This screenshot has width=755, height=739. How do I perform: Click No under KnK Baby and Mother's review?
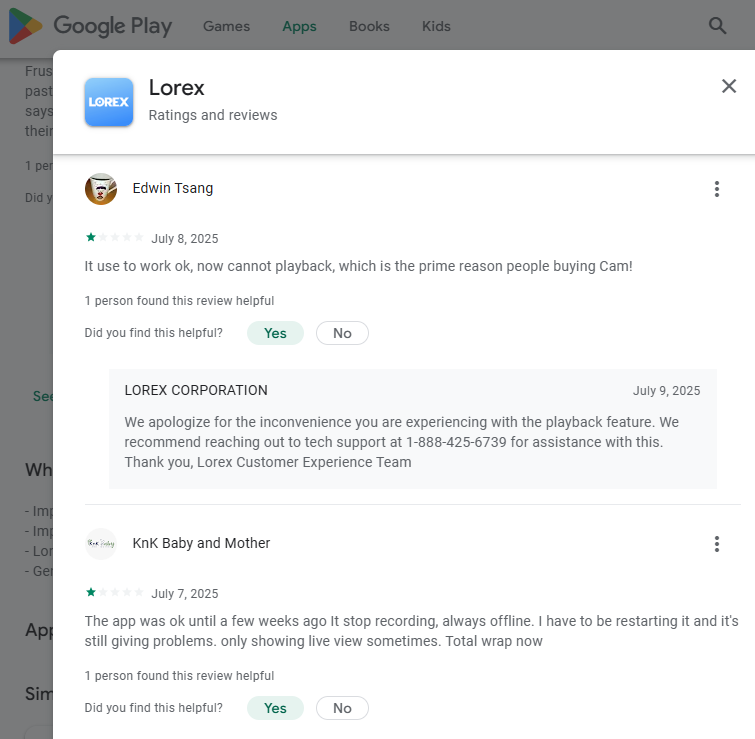click(x=342, y=708)
